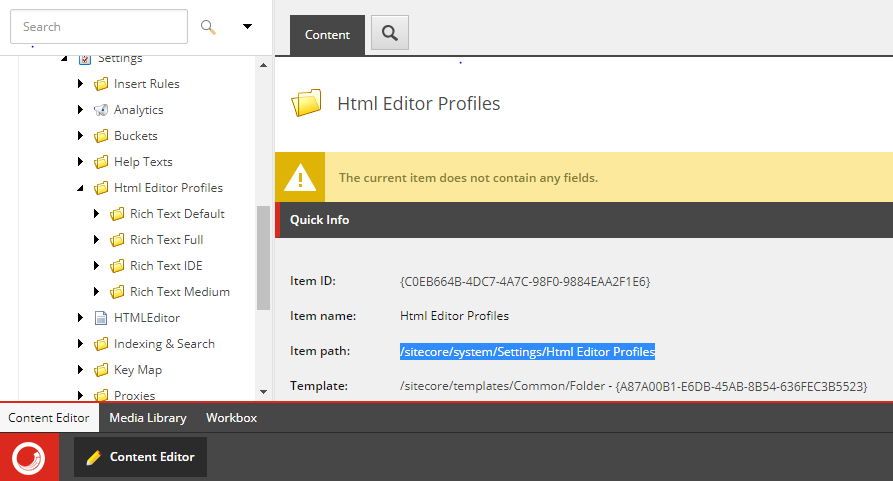
Task: Select the Insert Rules tree item
Action: coord(146,84)
